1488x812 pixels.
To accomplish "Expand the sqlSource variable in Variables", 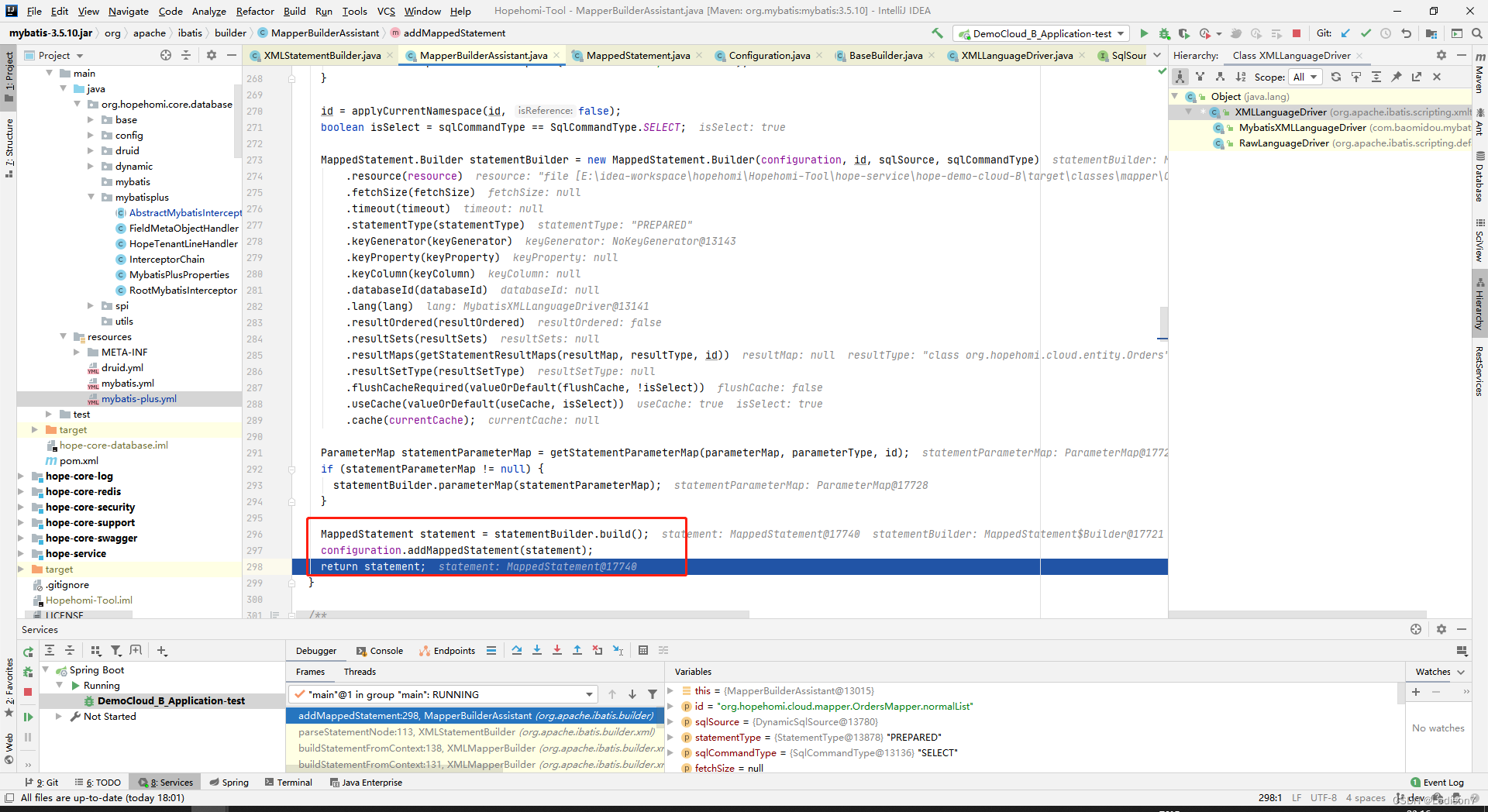I will [x=671, y=722].
